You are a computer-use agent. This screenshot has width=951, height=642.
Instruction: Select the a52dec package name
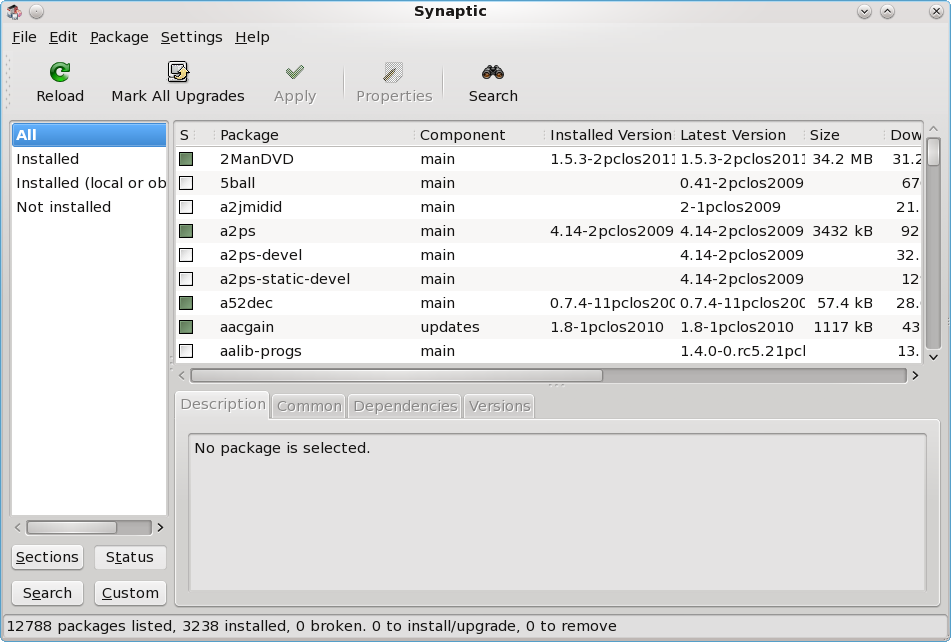pyautogui.click(x=246, y=303)
